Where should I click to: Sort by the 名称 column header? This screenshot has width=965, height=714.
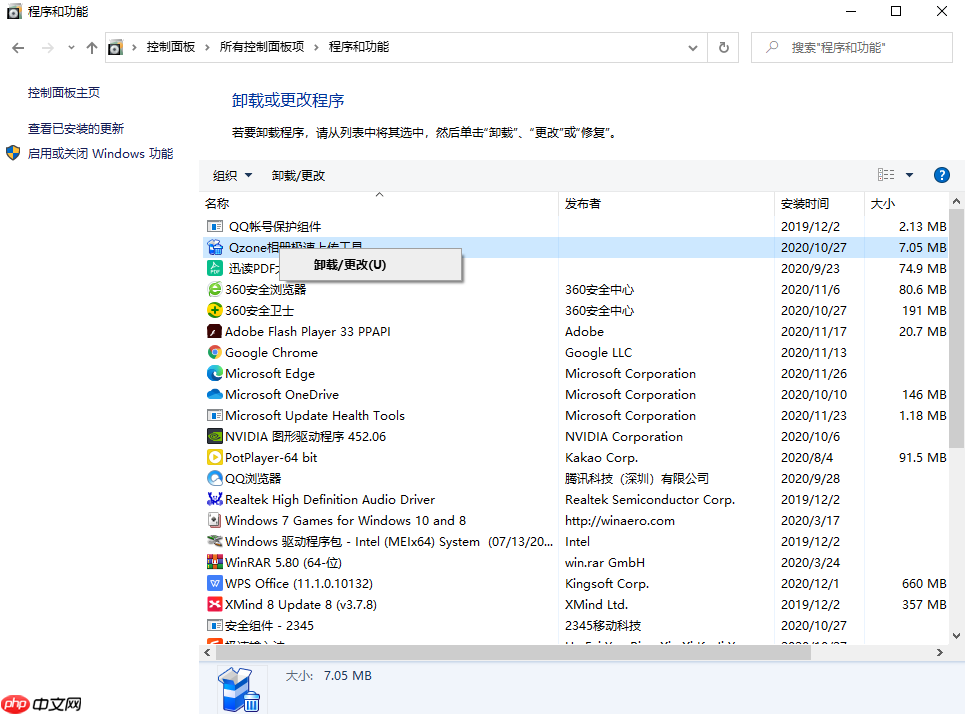click(380, 203)
